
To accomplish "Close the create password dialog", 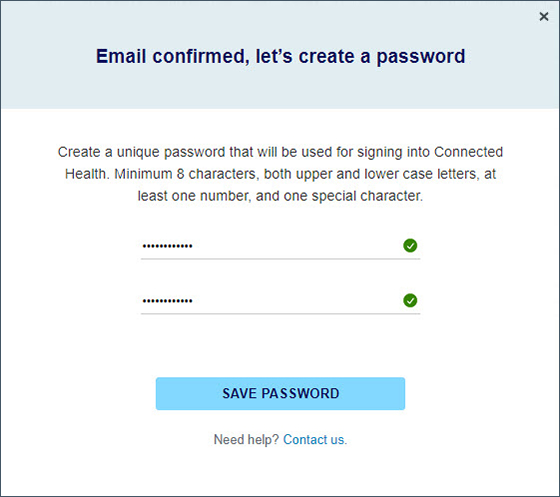I will pyautogui.click(x=544, y=16).
